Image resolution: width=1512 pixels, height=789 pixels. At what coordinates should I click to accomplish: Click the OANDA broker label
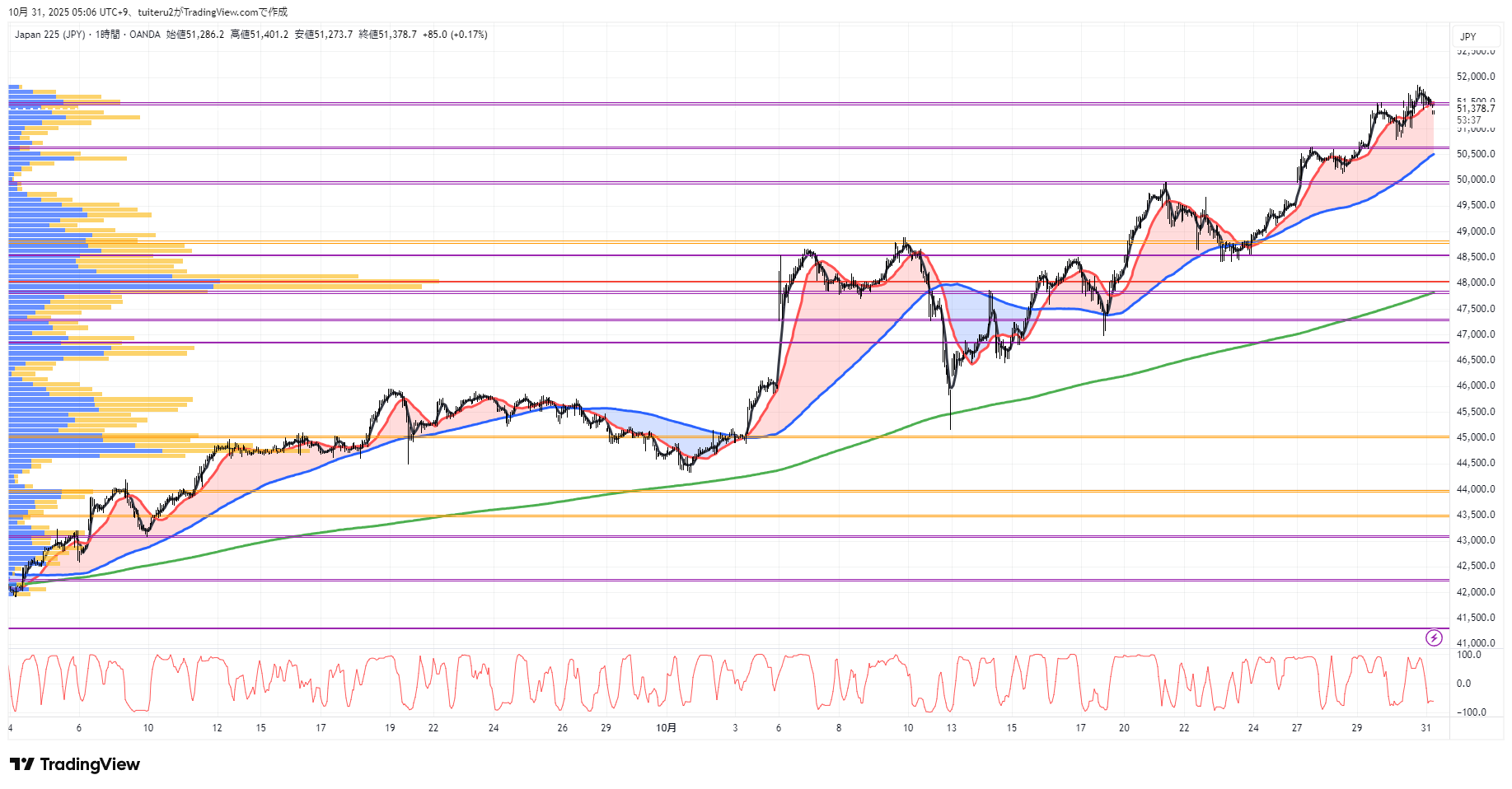[145, 35]
